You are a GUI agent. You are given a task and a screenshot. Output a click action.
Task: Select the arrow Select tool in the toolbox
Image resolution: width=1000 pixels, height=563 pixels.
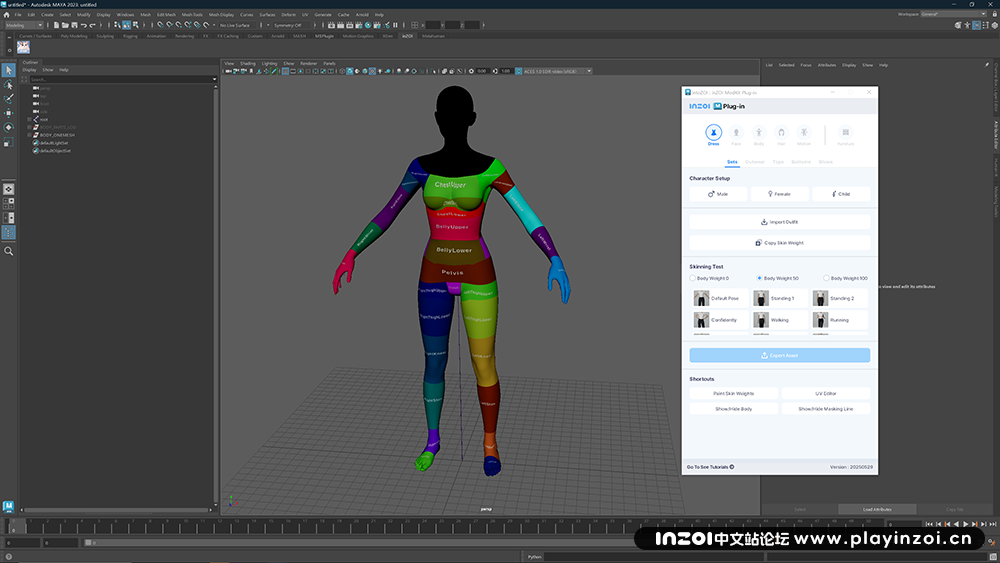(x=8, y=70)
